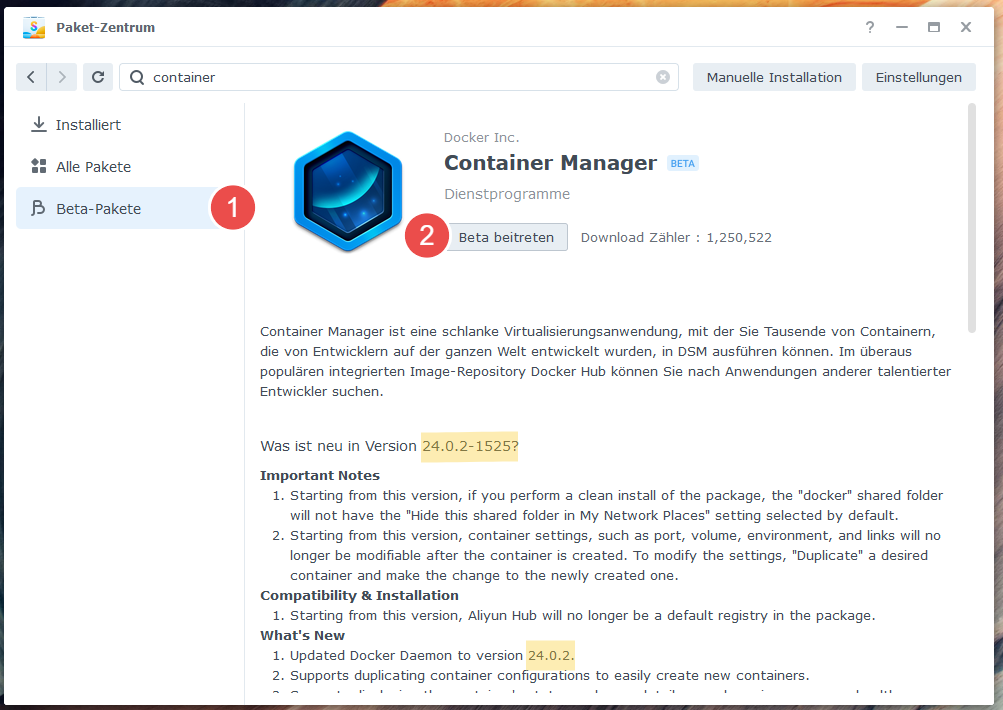Click the Container Manager title
The height and width of the screenshot is (710, 1003).
pyautogui.click(x=551, y=163)
